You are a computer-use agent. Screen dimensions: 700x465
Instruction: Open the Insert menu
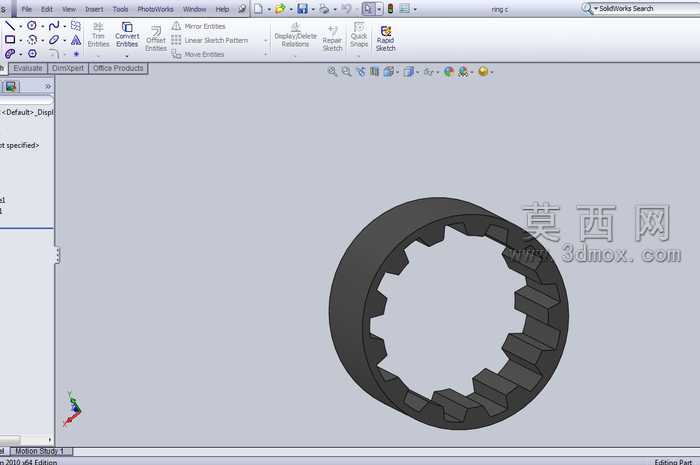point(94,9)
